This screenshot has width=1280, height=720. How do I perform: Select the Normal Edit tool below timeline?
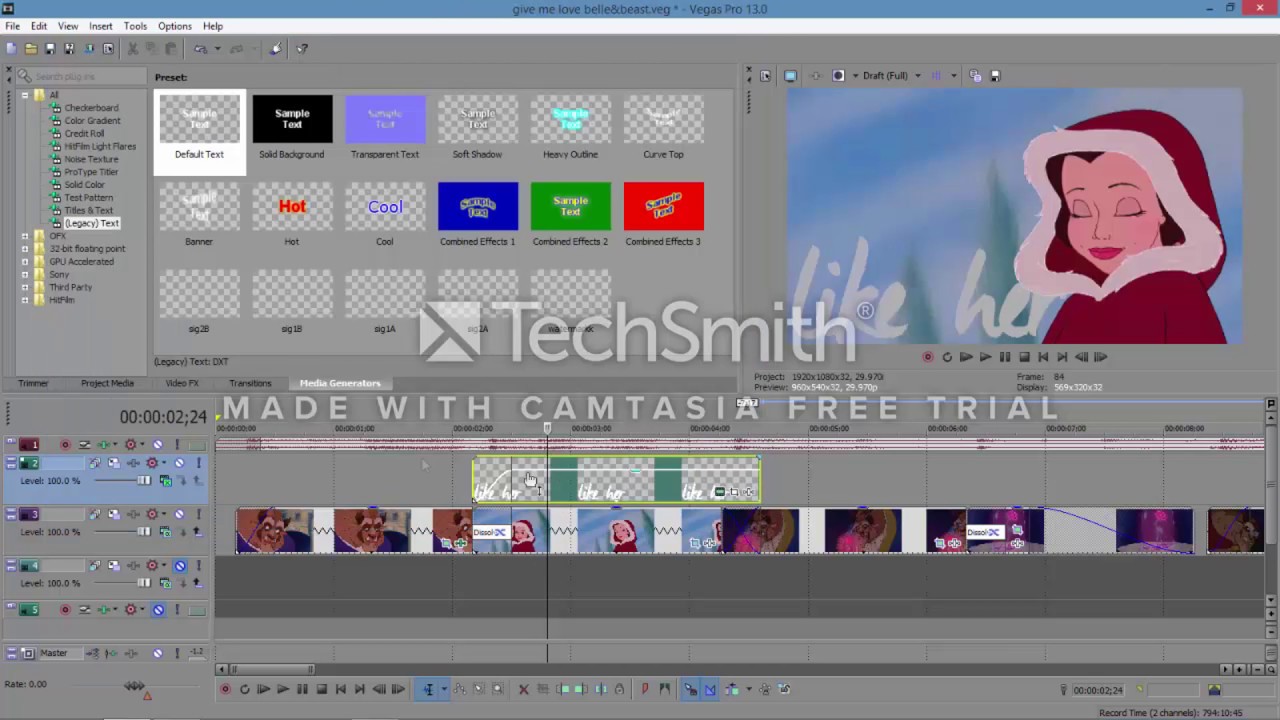click(428, 689)
